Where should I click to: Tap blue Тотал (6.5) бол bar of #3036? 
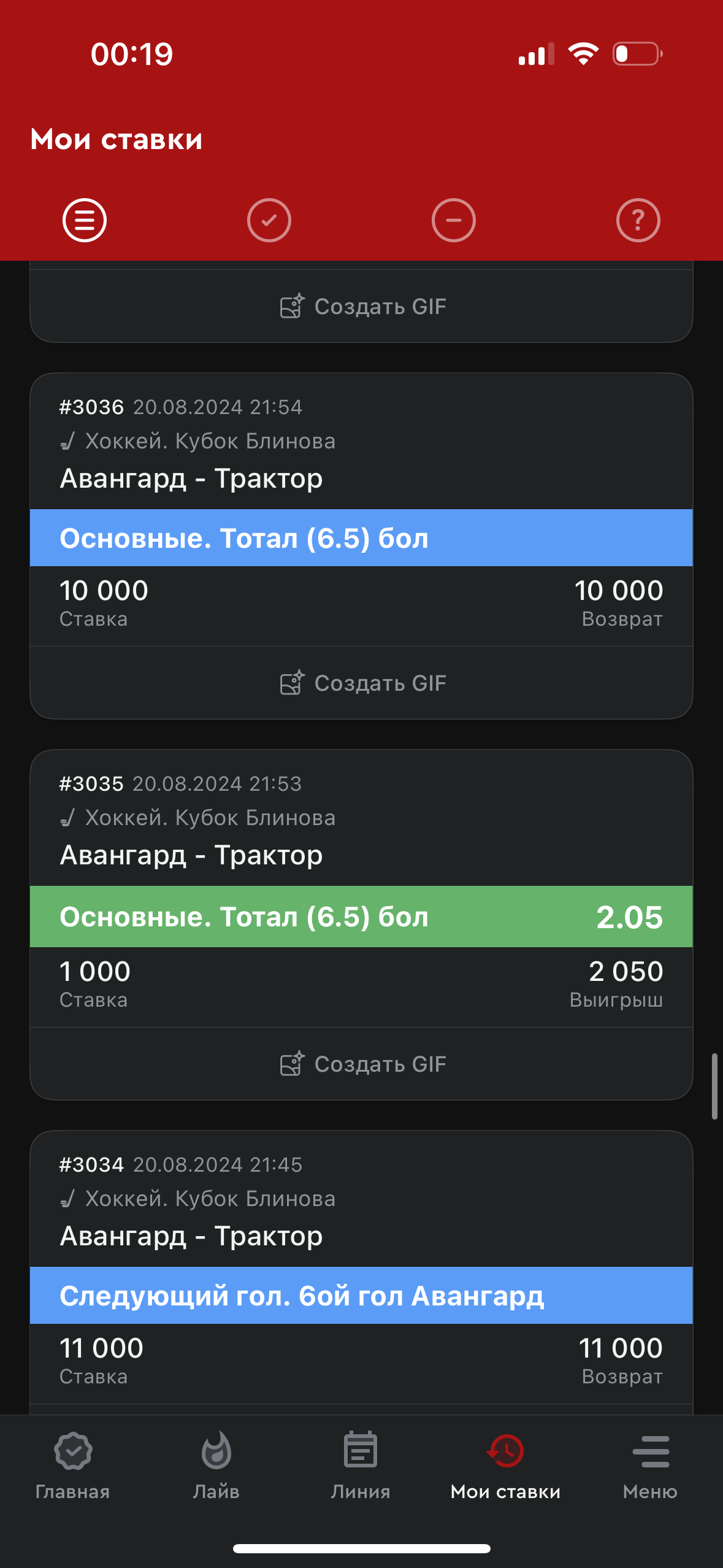[x=361, y=538]
